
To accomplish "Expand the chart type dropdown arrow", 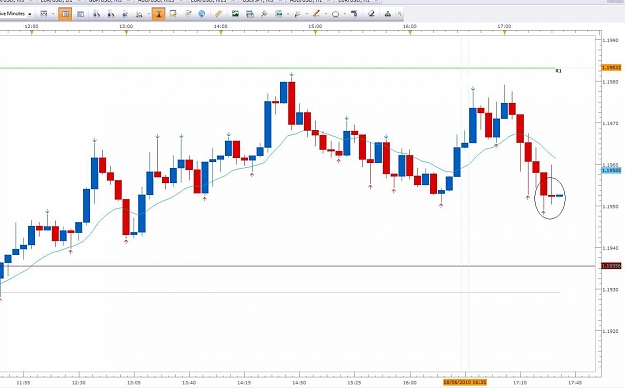I will [x=53, y=14].
